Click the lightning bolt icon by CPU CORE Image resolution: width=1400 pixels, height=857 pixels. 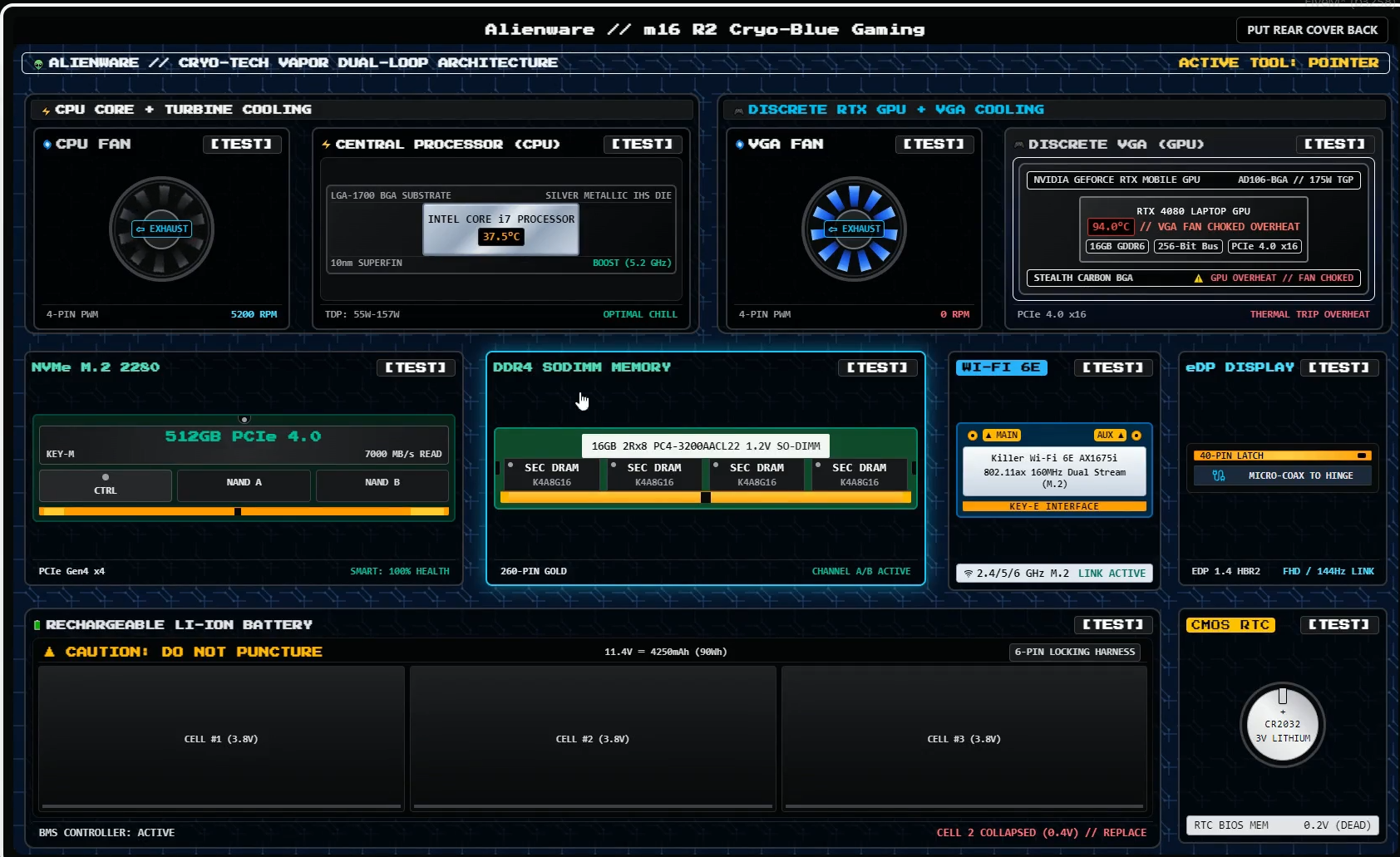tap(46, 111)
